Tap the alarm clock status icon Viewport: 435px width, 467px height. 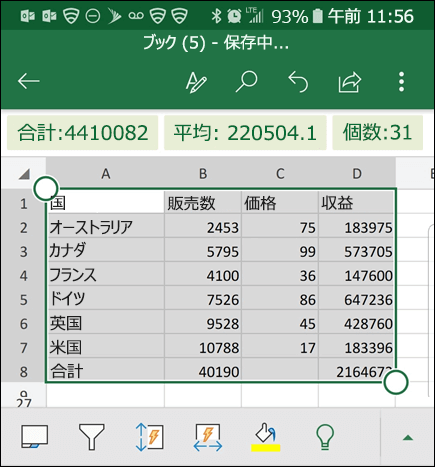coord(234,15)
